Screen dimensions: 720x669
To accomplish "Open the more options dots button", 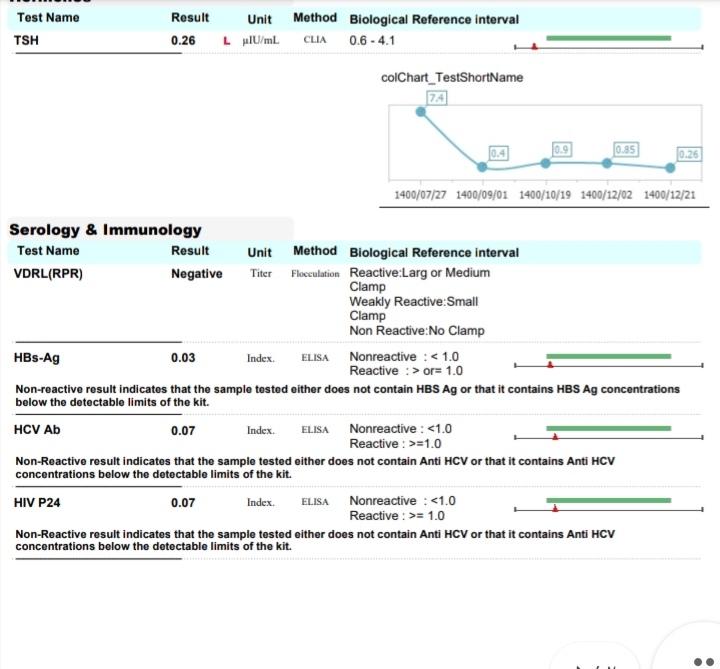I will coord(703,662).
